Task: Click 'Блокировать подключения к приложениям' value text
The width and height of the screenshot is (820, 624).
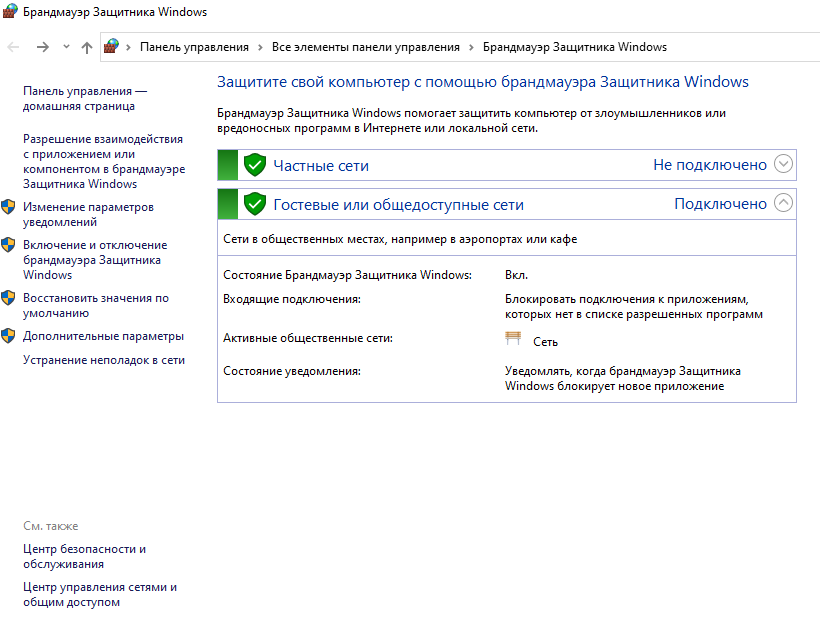Action: (634, 307)
